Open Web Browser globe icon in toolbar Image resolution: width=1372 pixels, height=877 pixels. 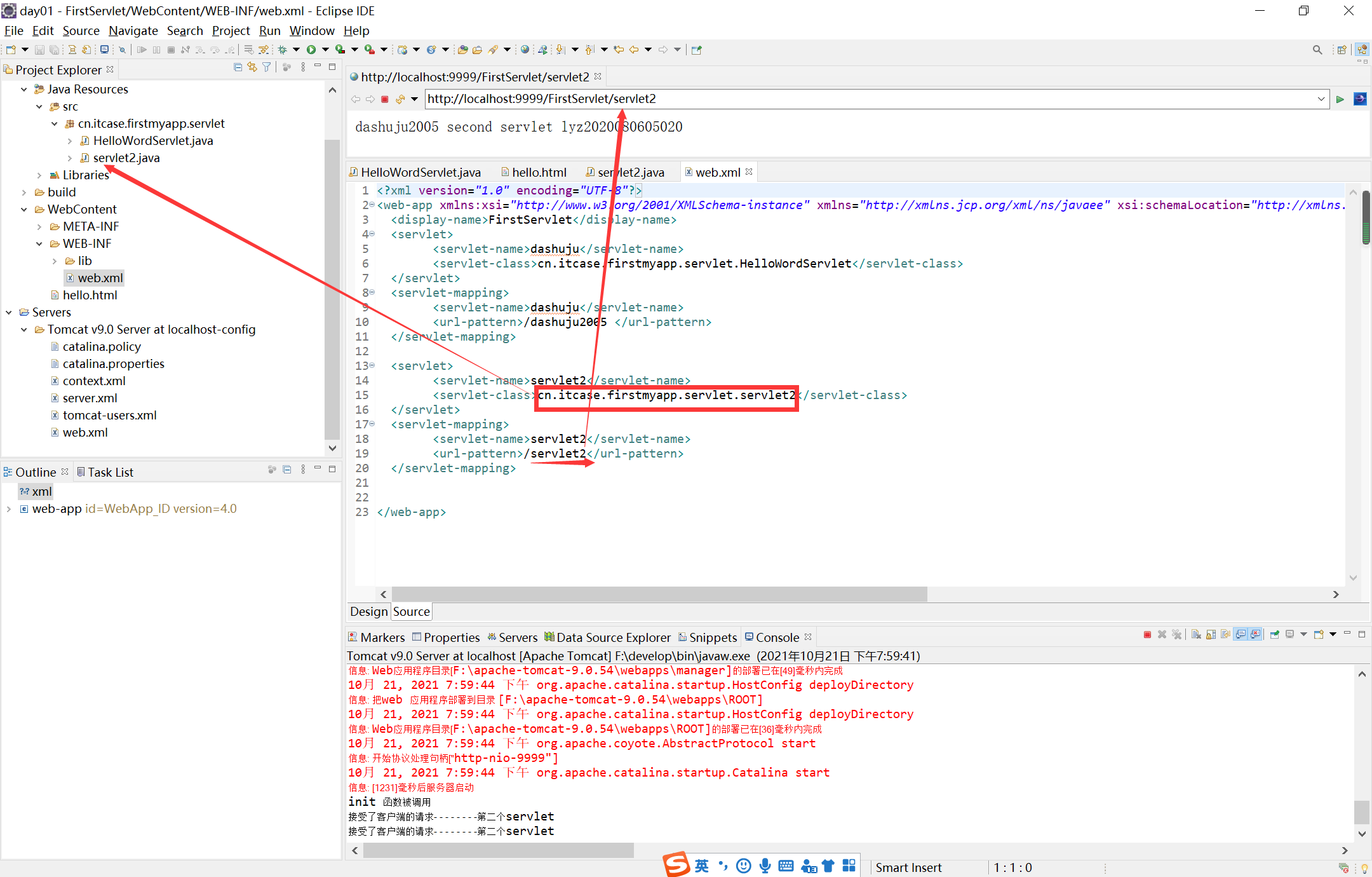525,50
